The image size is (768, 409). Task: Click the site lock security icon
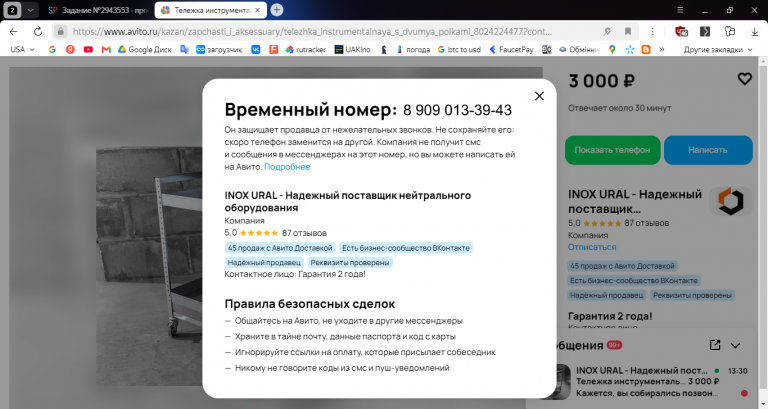point(60,31)
